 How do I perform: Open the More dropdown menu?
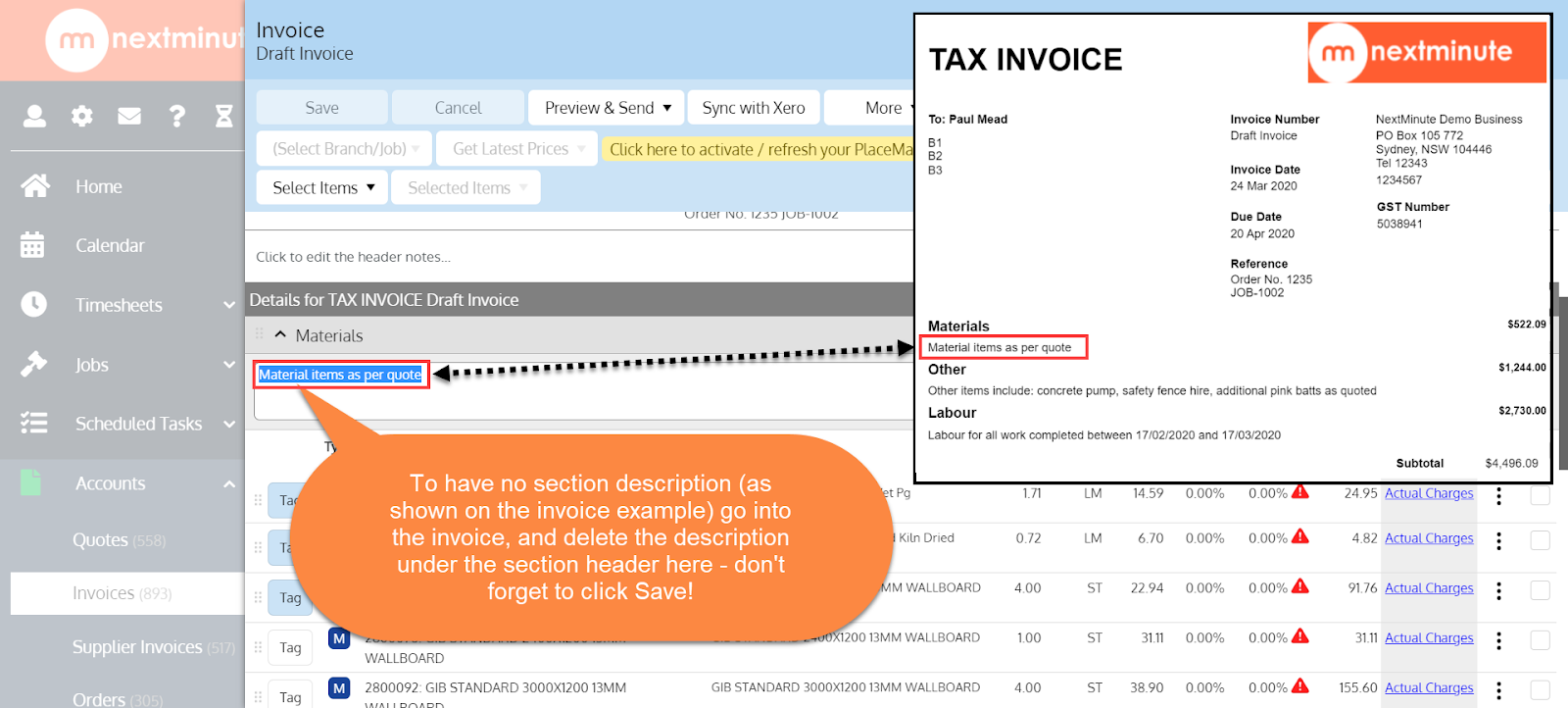click(x=871, y=108)
